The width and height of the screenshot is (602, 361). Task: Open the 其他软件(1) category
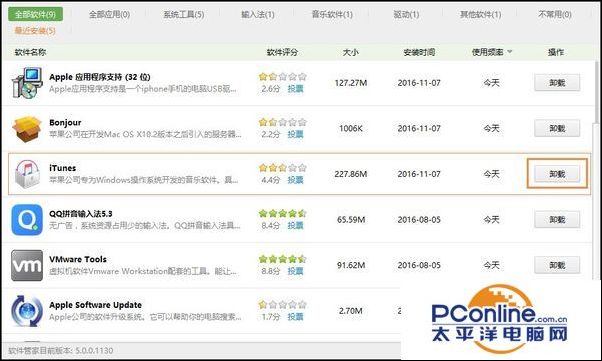click(481, 15)
